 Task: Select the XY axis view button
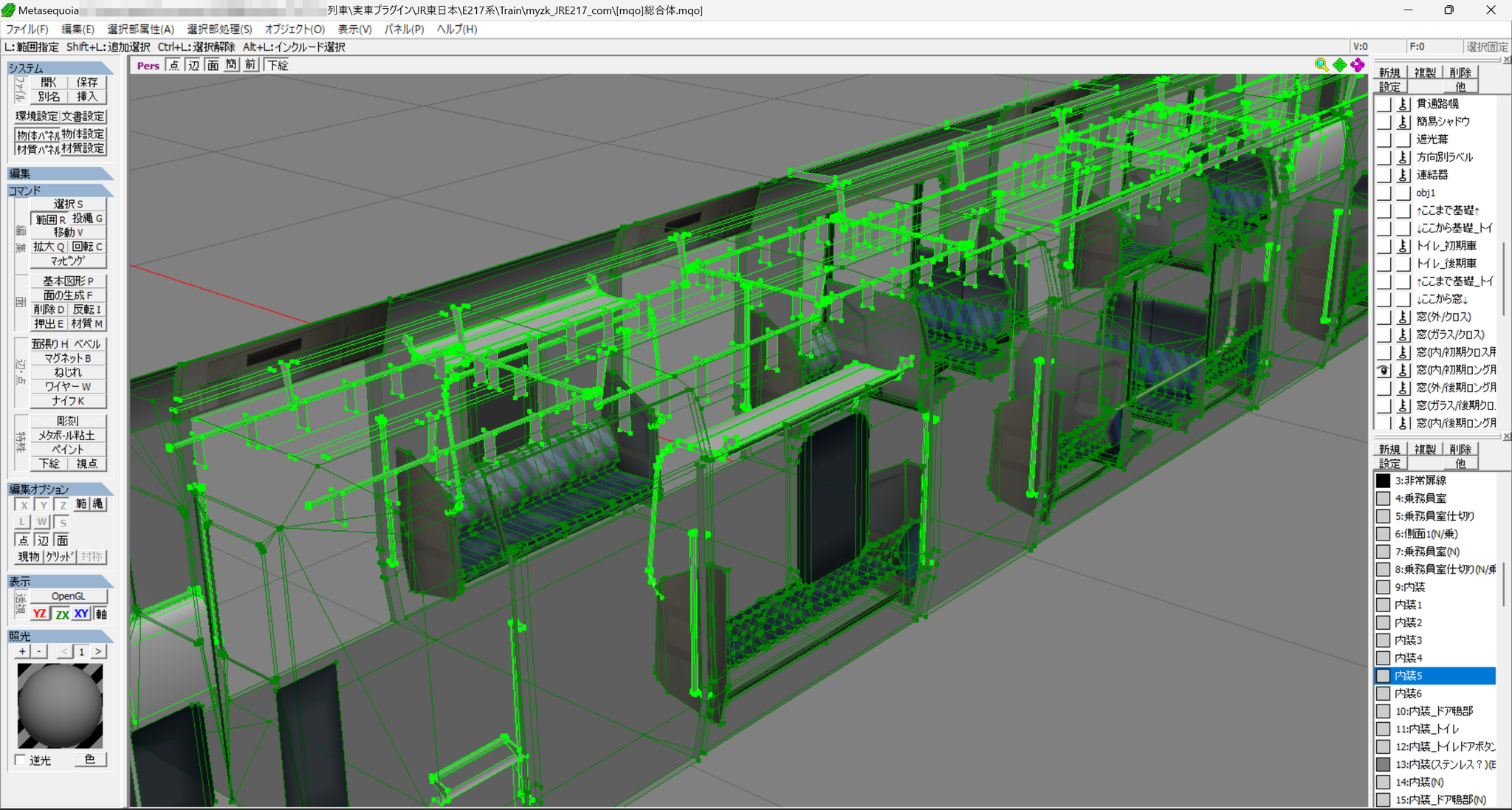[x=81, y=614]
